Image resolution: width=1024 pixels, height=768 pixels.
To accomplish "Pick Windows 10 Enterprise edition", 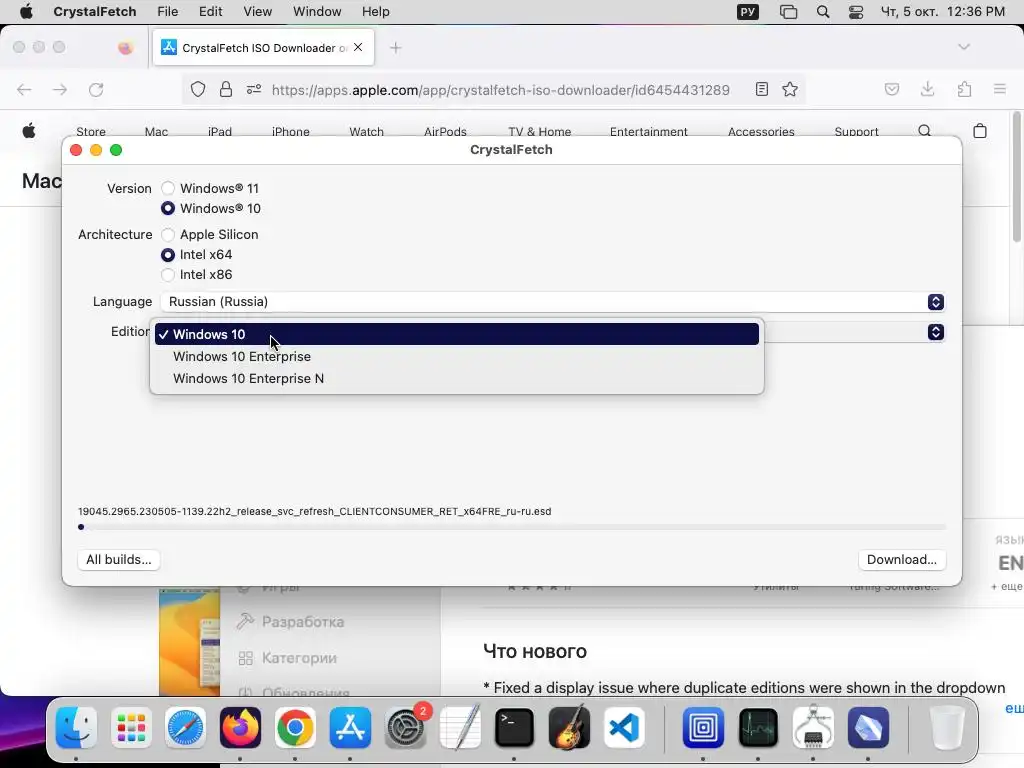I will [456, 357].
